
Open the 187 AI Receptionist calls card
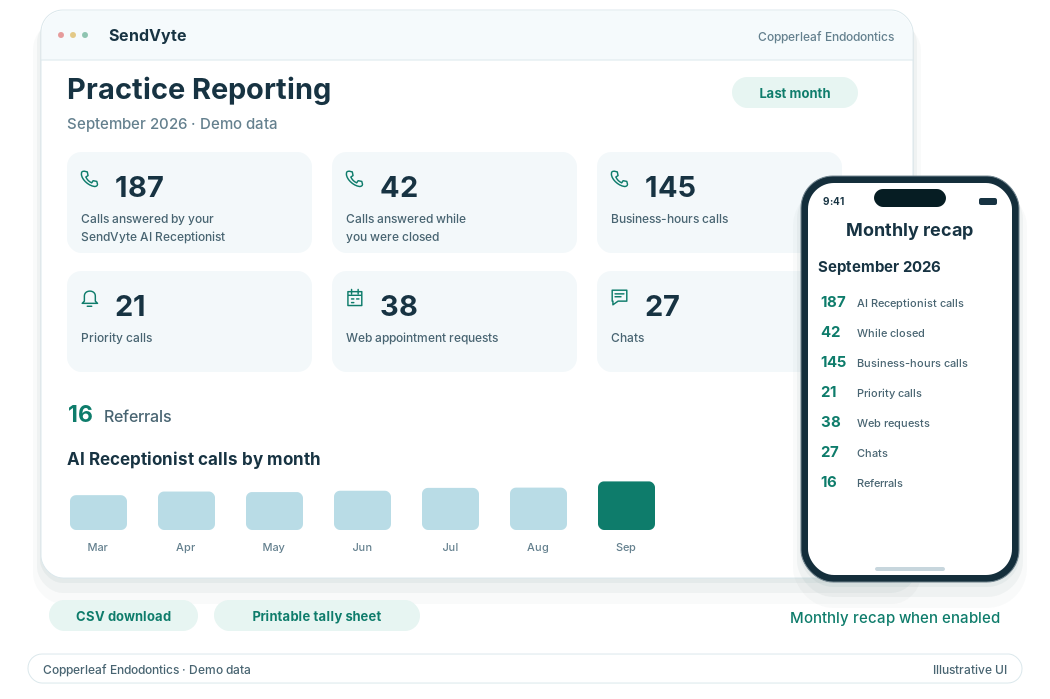click(190, 203)
